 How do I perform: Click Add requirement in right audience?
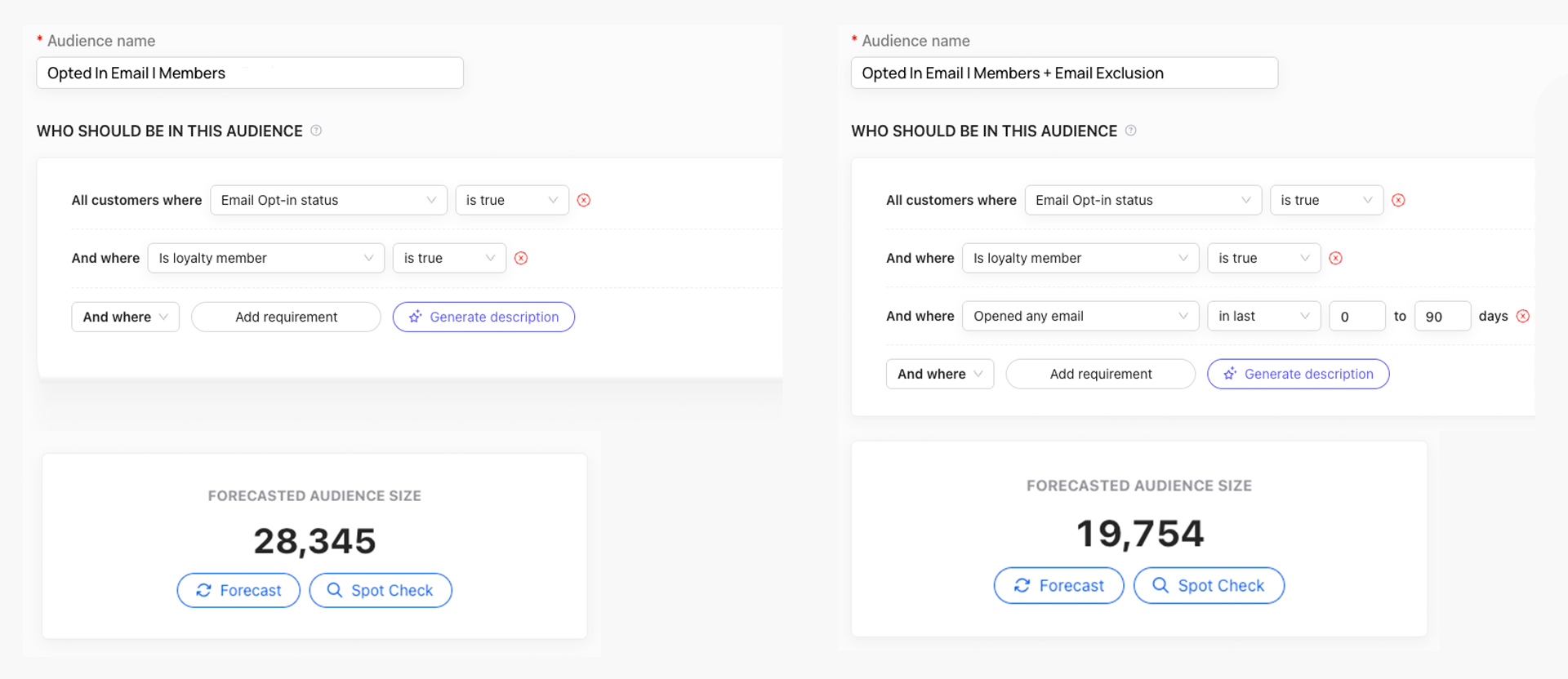1100,374
